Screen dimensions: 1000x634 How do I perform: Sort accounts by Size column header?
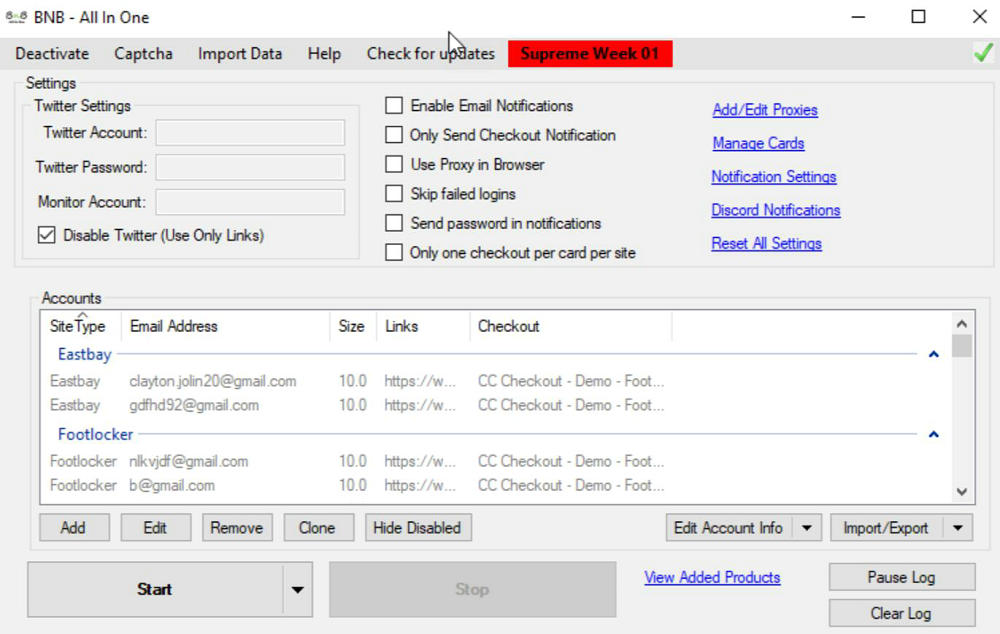351,326
